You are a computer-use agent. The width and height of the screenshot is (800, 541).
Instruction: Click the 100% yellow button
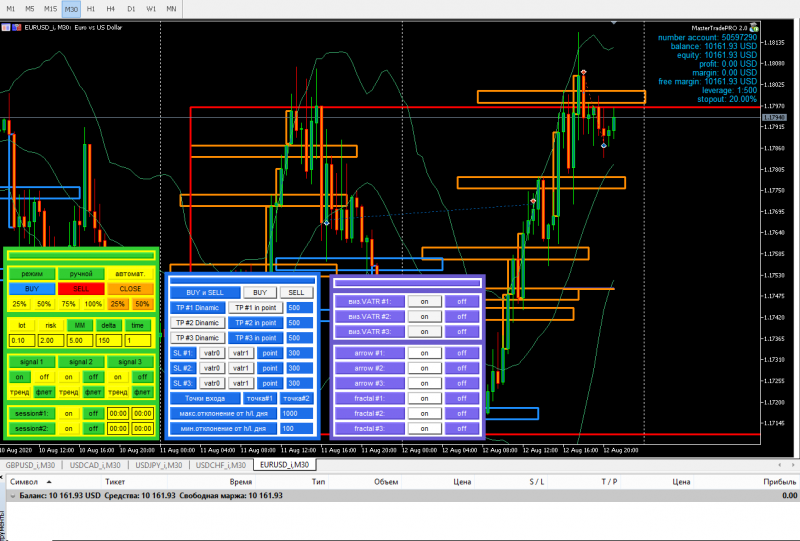(x=93, y=304)
